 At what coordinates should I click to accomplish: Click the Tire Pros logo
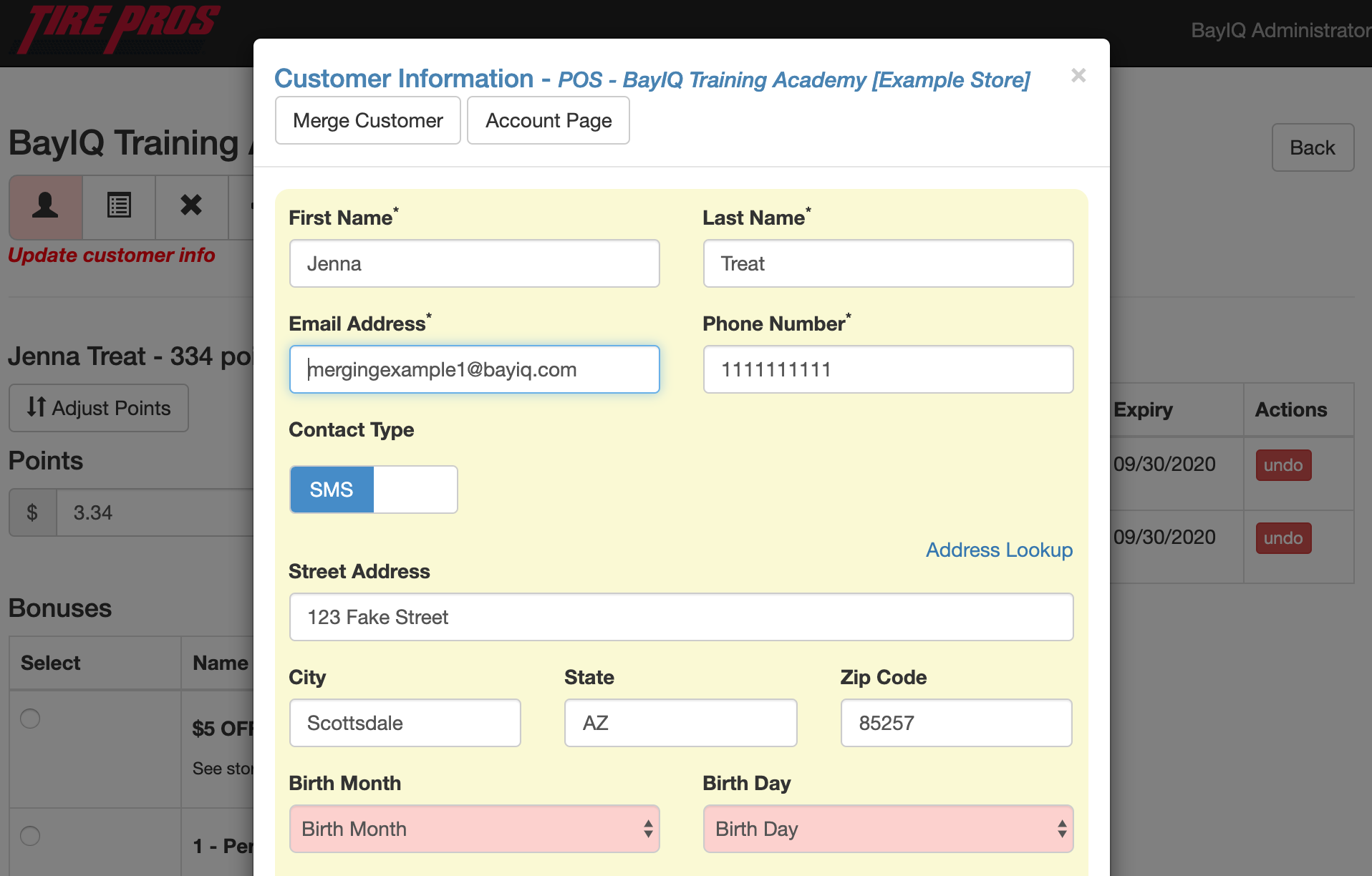point(118,29)
